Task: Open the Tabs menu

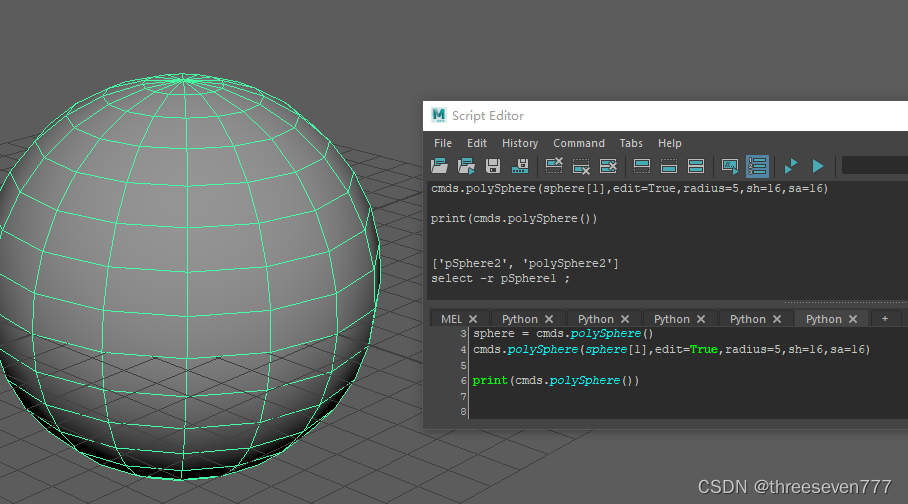Action: 631,143
